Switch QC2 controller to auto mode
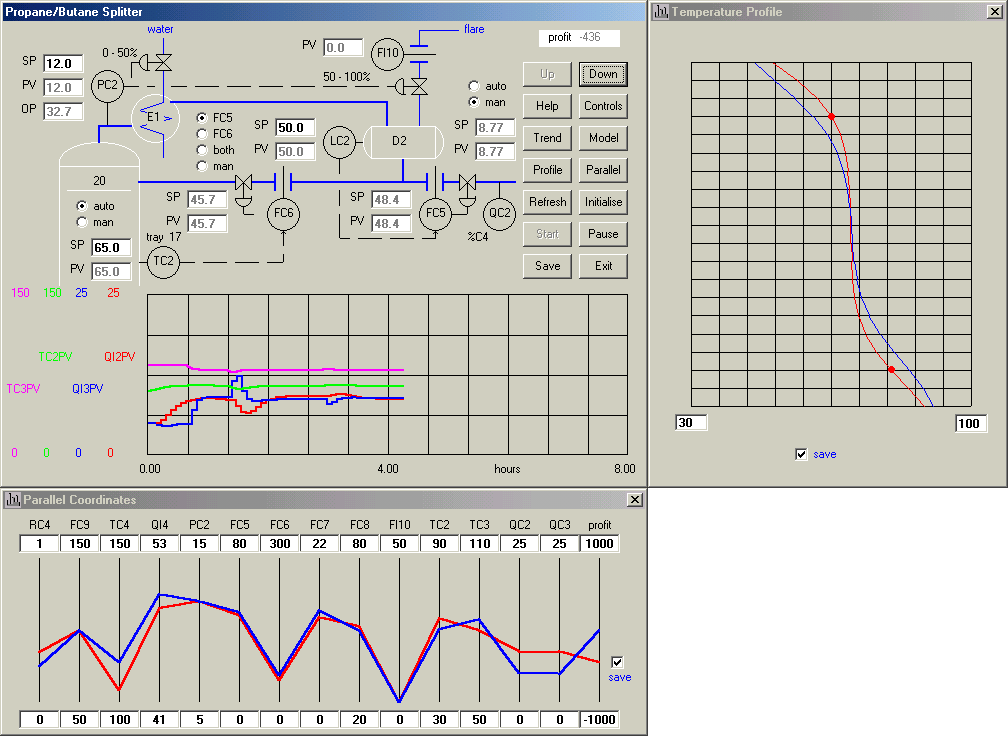The width and height of the screenshot is (1008, 736). (474, 86)
